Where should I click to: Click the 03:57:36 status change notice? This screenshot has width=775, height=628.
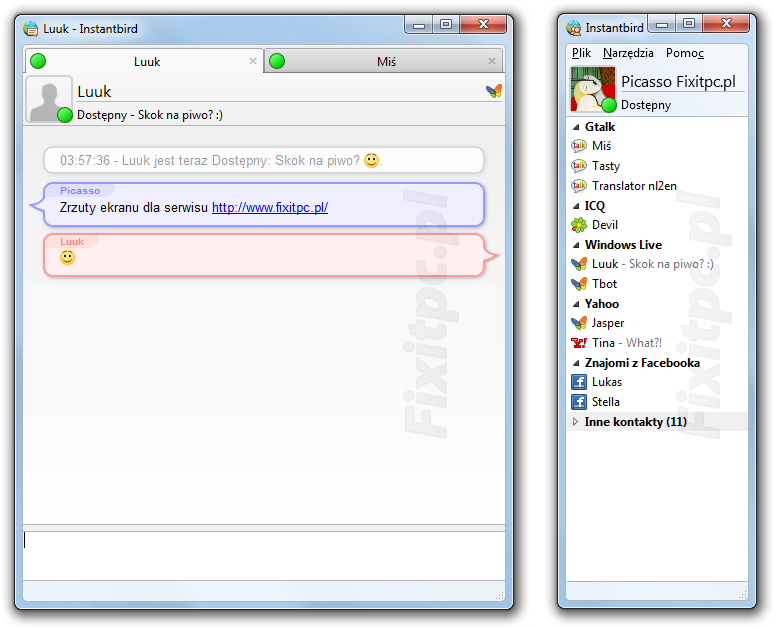(263, 160)
